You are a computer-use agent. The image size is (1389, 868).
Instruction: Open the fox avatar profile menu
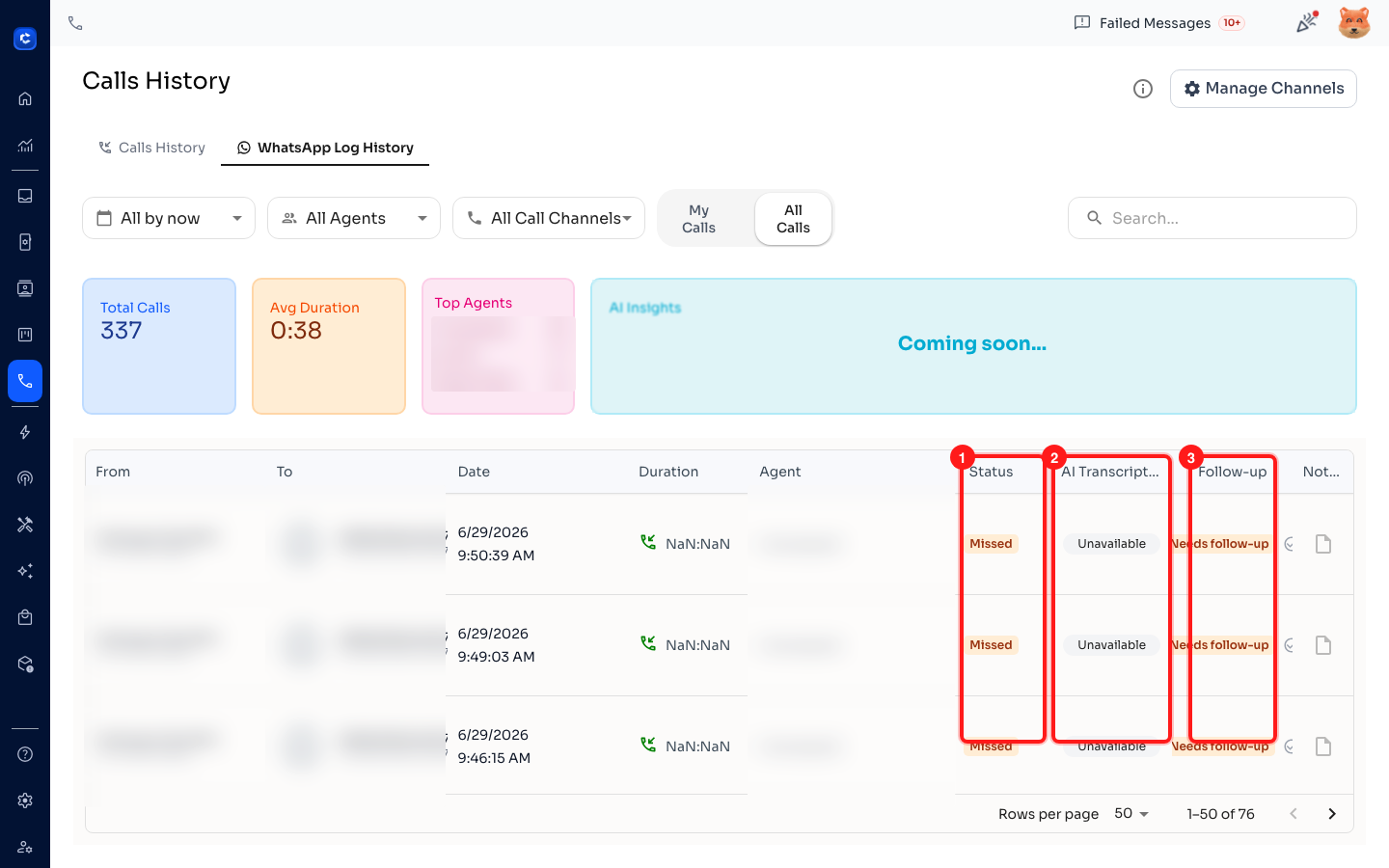coord(1354,22)
